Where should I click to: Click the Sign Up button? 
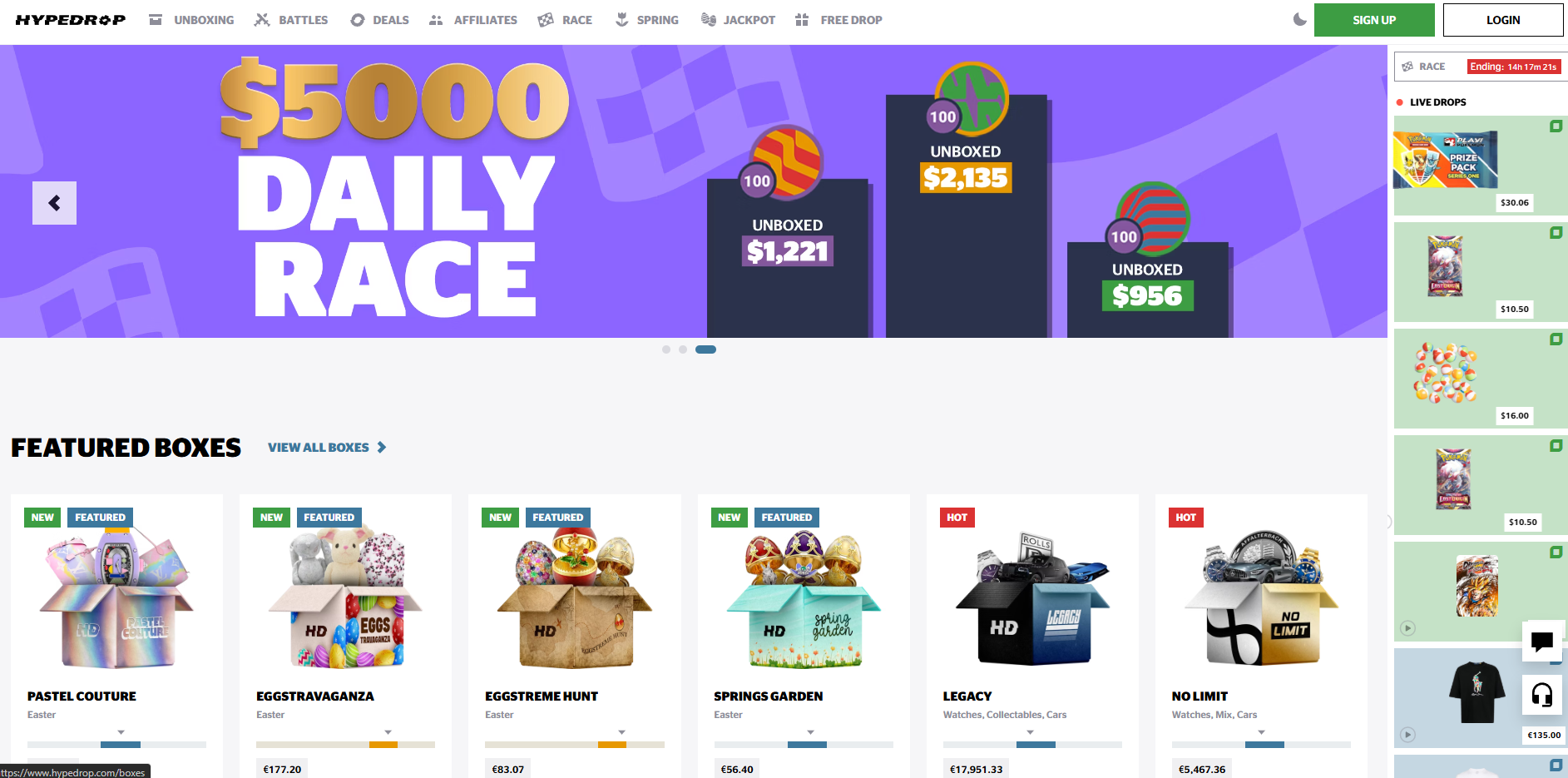(x=1374, y=20)
